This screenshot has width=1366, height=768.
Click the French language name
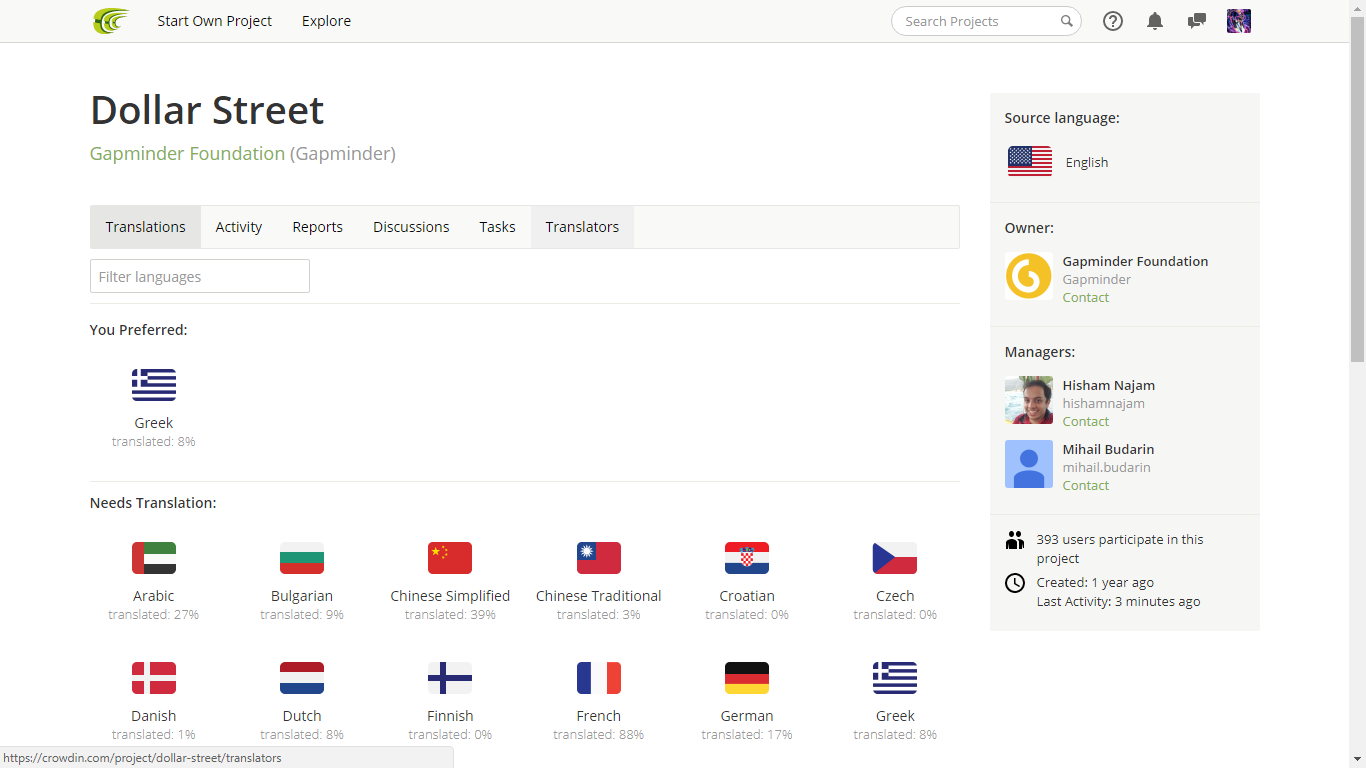click(x=599, y=716)
